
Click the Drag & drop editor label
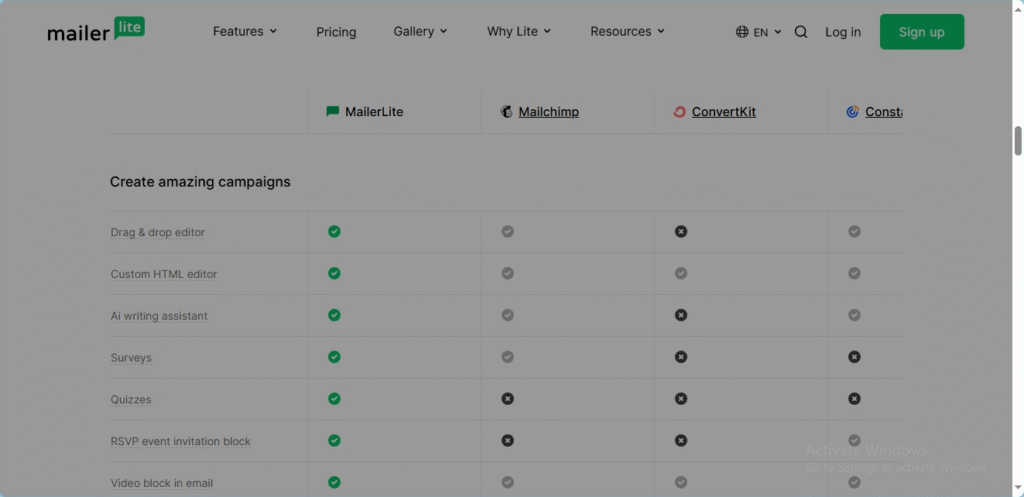(x=157, y=232)
